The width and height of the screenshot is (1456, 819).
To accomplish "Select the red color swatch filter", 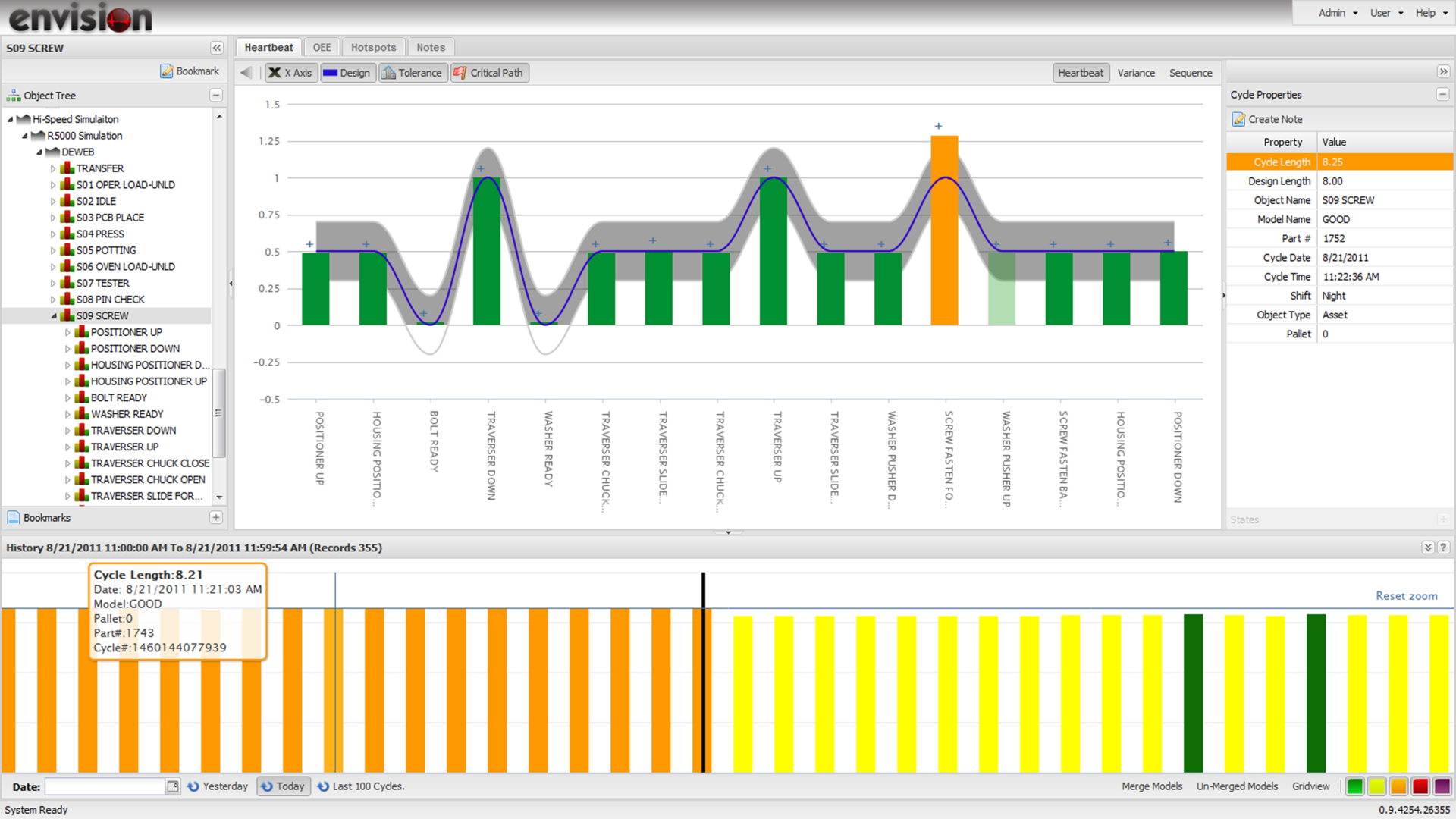I will 1420,786.
